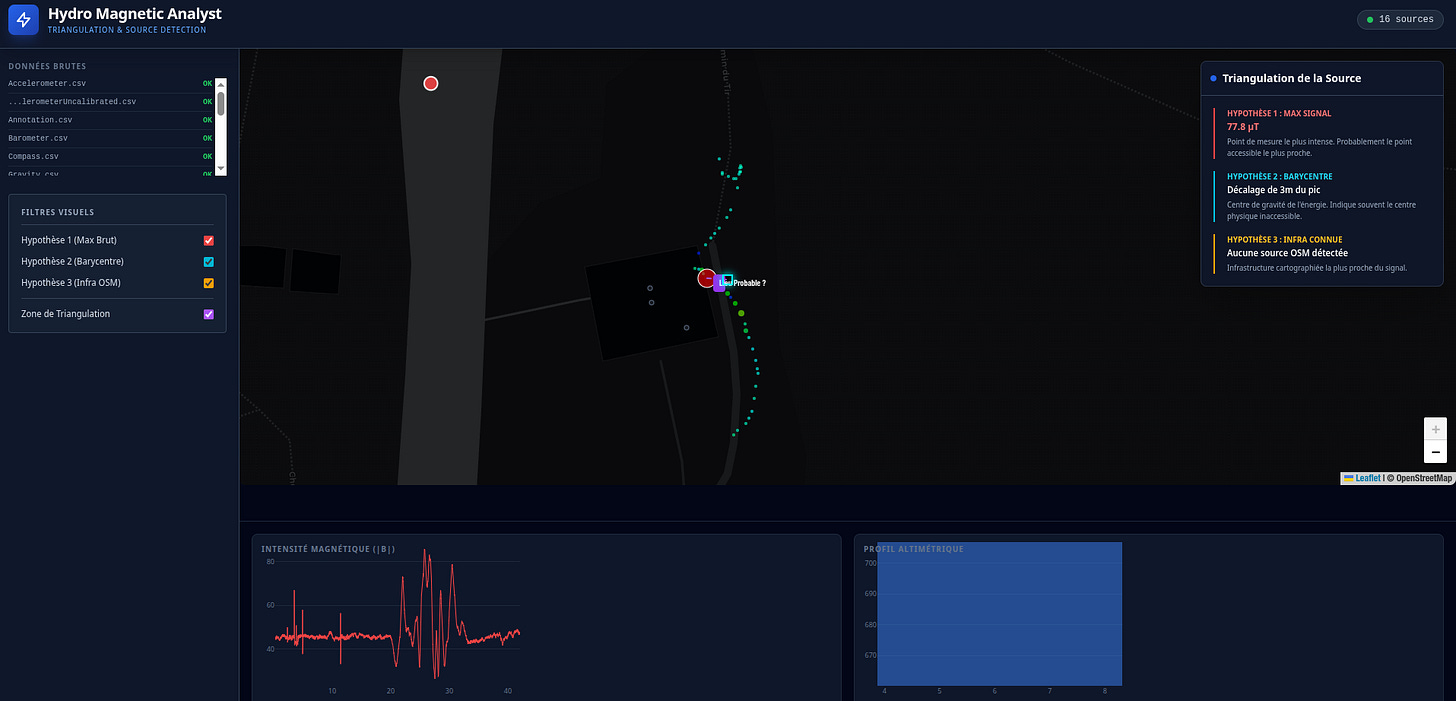Click the scroll-up arrow of file list
This screenshot has width=1456, height=701.
tap(221, 84)
